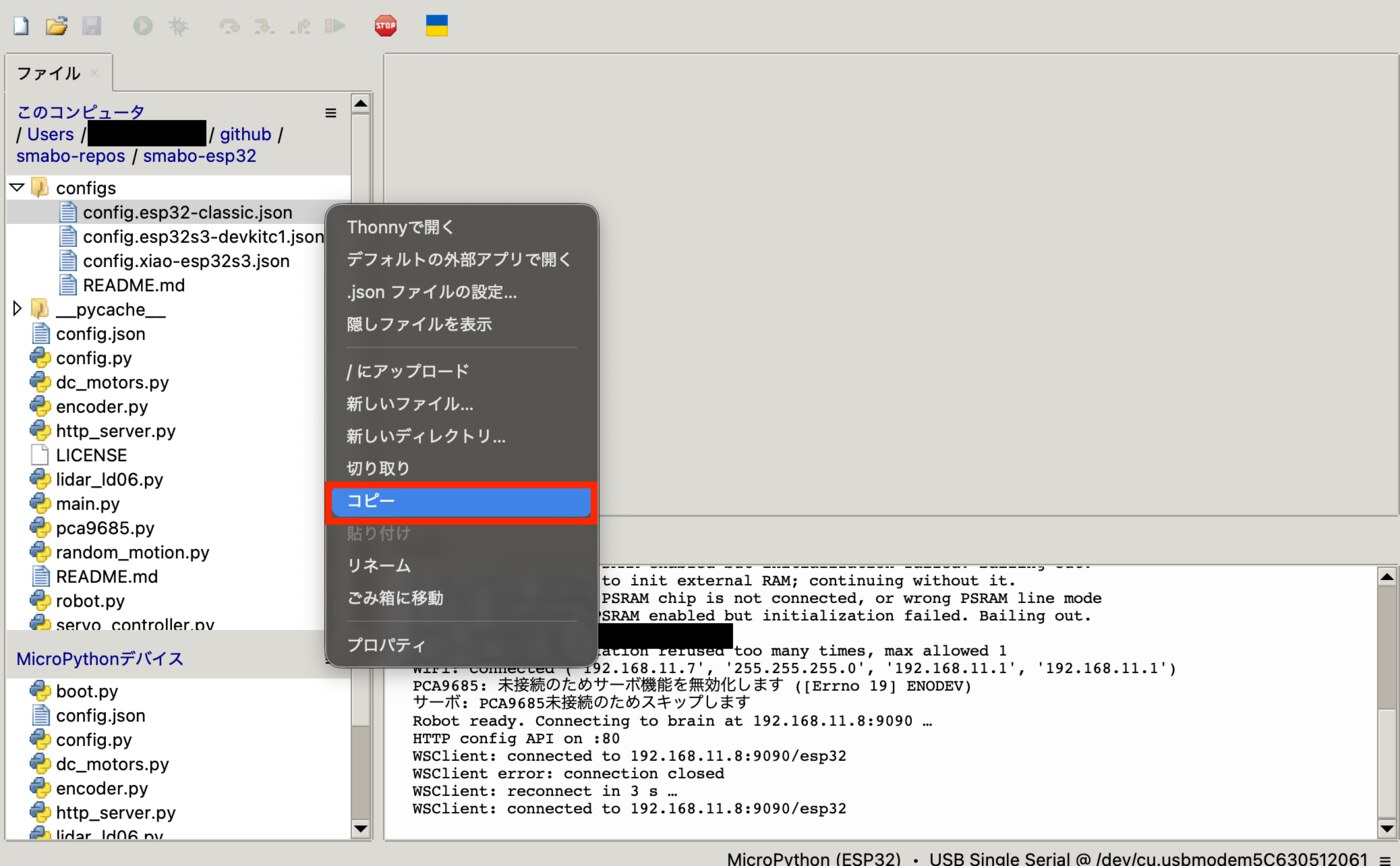
Task: Choose 切り取り in the context menu
Action: pyautogui.click(x=462, y=468)
